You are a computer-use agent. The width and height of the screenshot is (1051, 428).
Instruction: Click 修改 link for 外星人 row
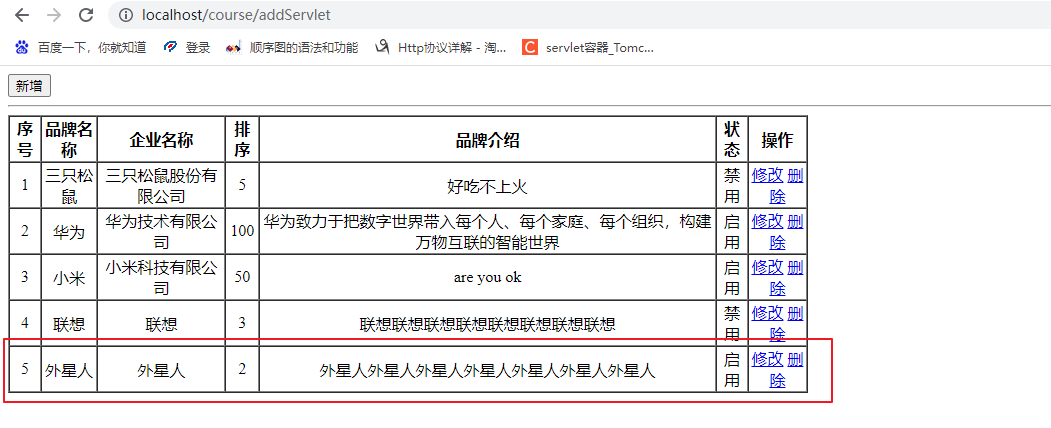(x=767, y=359)
